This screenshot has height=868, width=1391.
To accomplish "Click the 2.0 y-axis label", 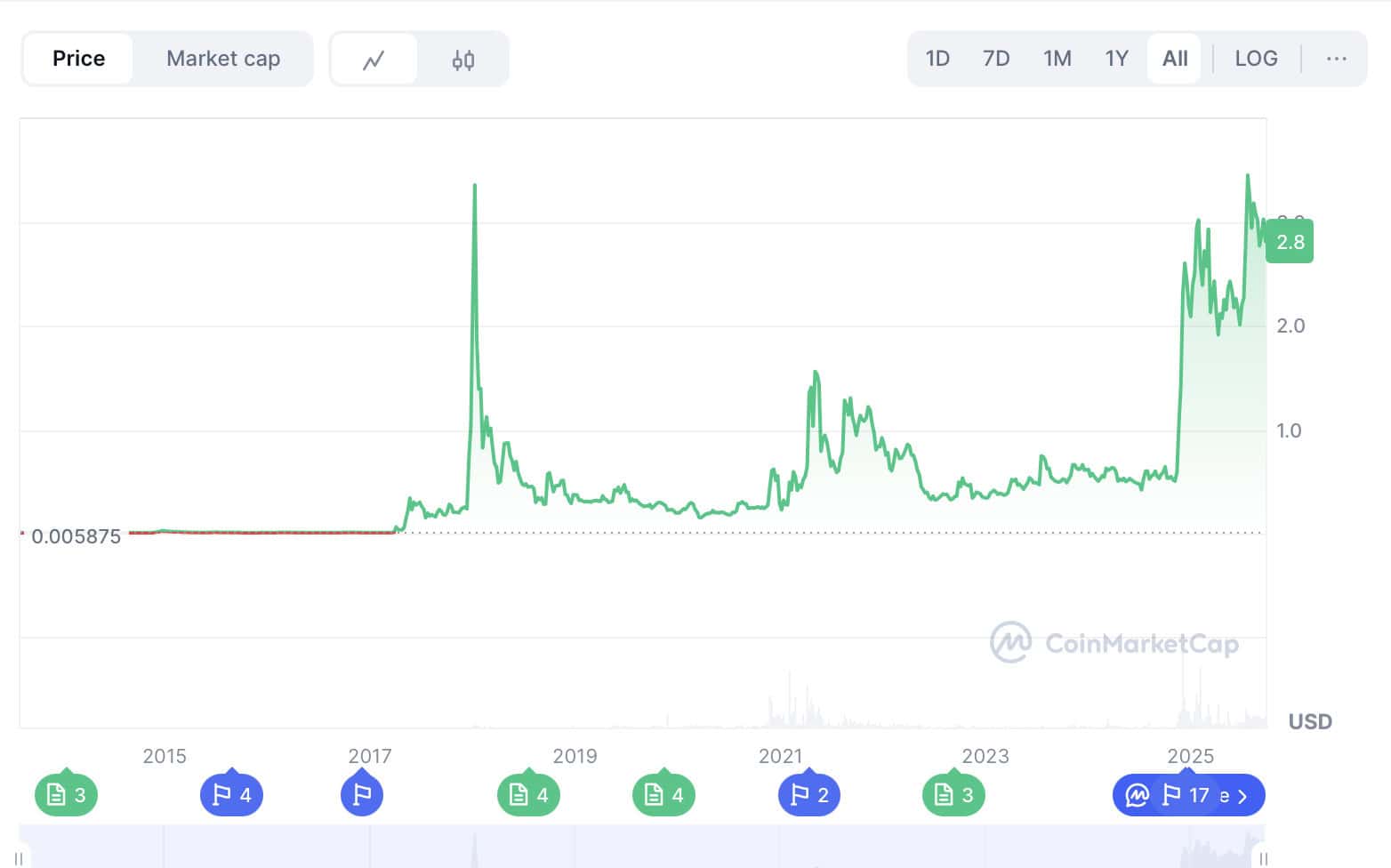I will [1290, 325].
